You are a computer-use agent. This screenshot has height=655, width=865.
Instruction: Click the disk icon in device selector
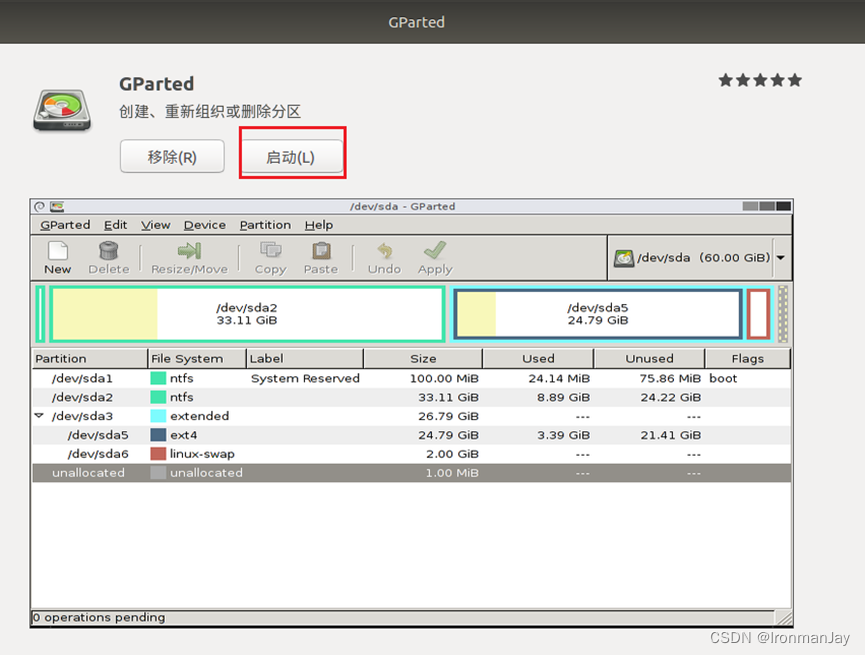point(624,258)
